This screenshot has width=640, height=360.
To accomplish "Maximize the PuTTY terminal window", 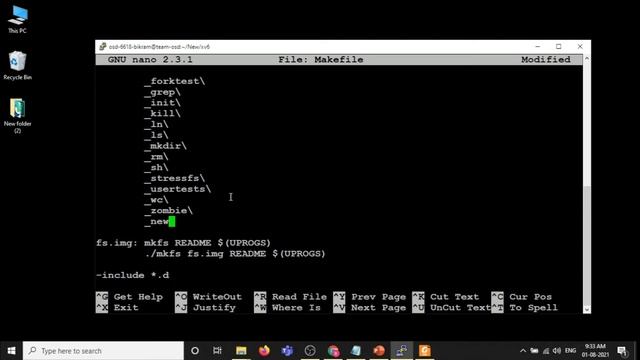I will (x=558, y=47).
